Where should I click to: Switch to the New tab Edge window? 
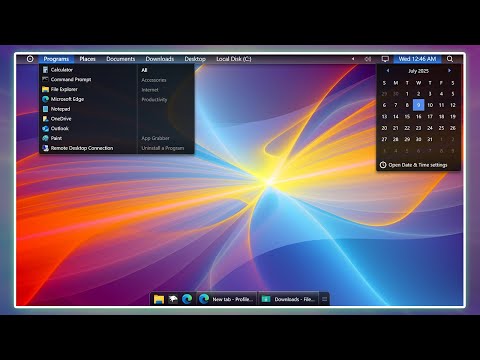tap(227, 299)
